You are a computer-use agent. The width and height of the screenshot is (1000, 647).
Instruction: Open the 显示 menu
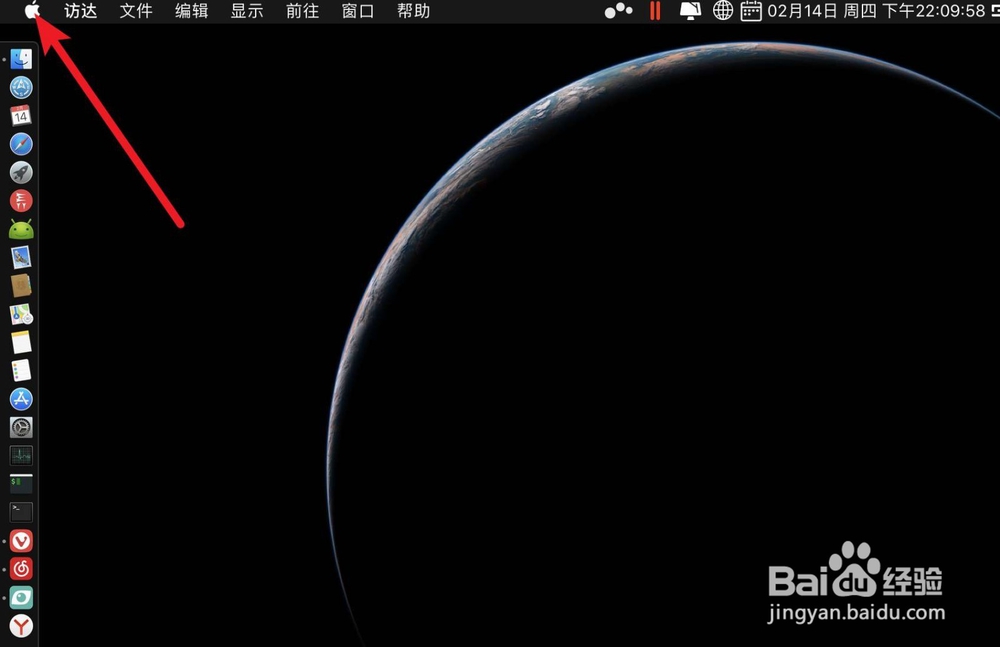pyautogui.click(x=247, y=11)
